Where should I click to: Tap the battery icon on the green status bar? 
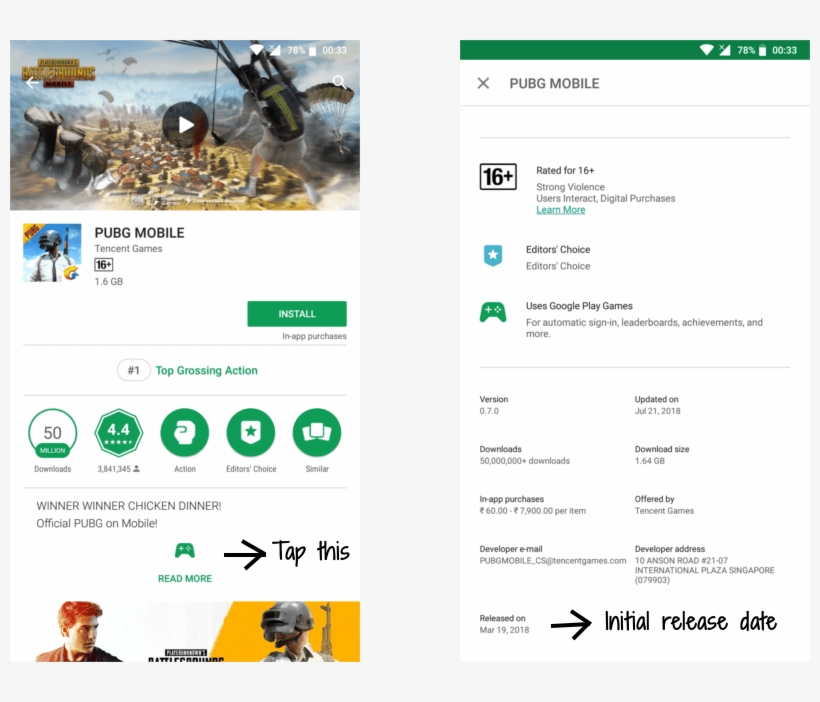point(762,50)
